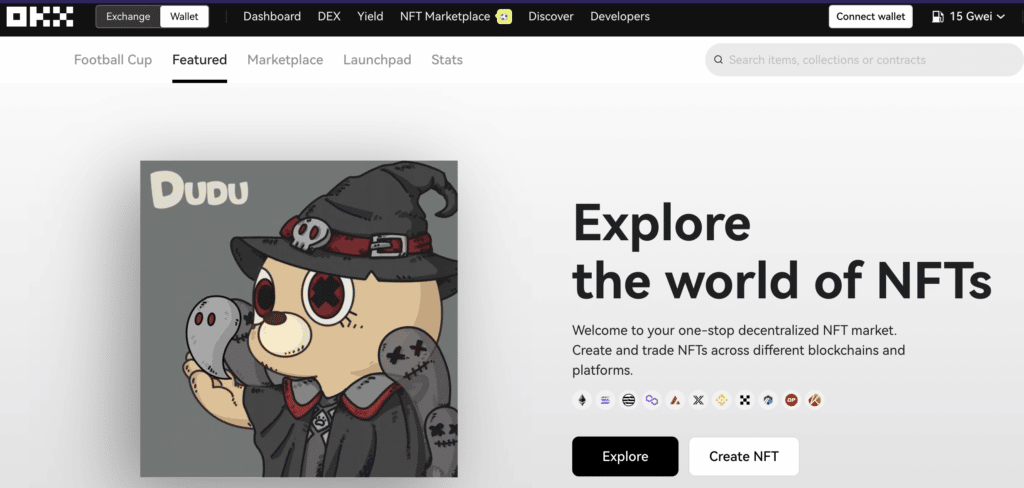
Task: Select the Solana chain icon
Action: coord(605,400)
